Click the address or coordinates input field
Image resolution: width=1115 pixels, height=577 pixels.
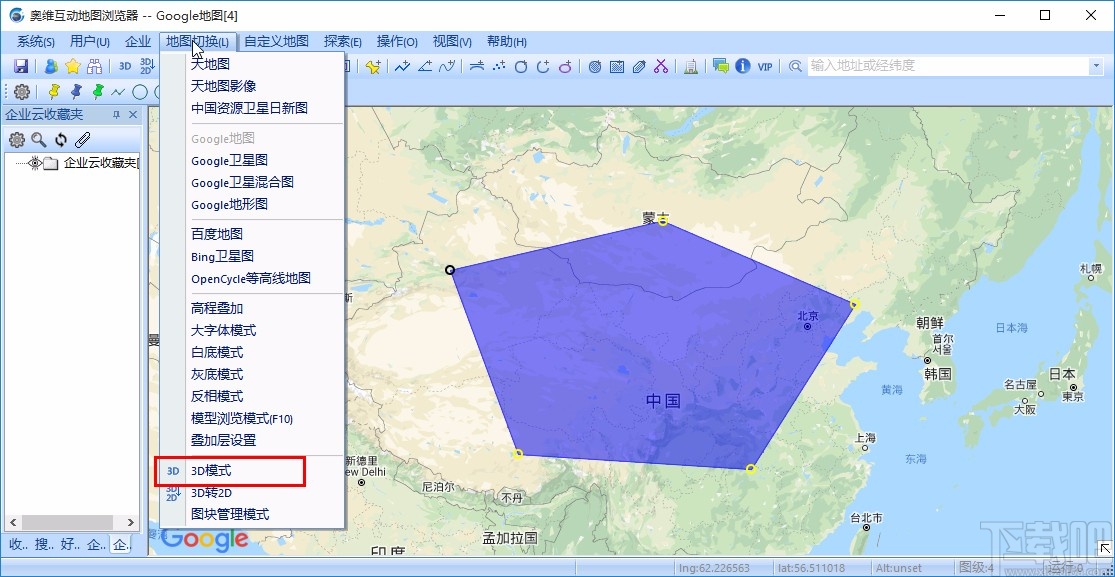948,66
